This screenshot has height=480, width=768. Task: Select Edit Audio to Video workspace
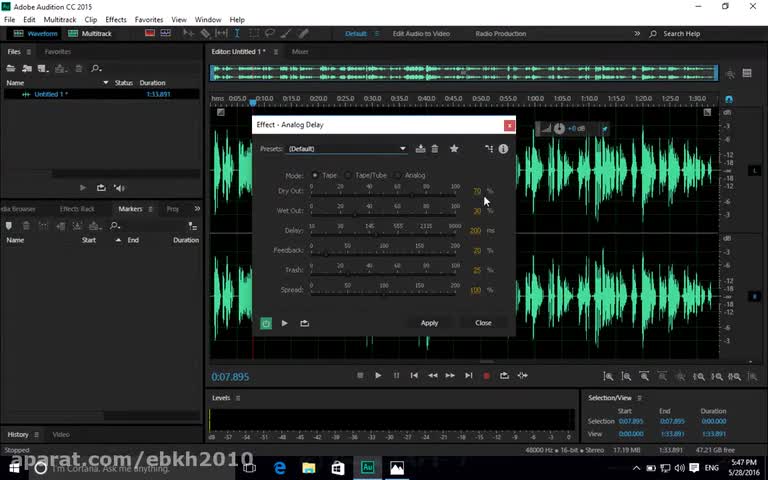[x=421, y=33]
